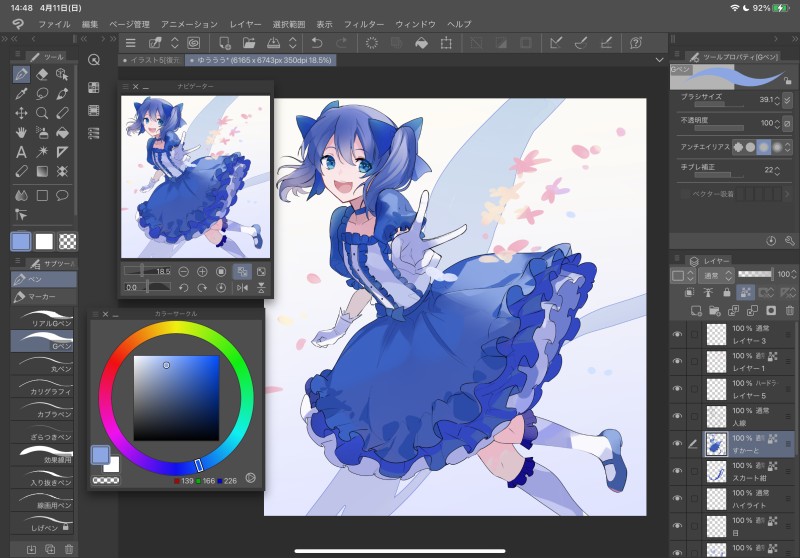The height and width of the screenshot is (558, 800).
Task: Switch to the イラスト5 canvas tab
Action: click(x=151, y=60)
